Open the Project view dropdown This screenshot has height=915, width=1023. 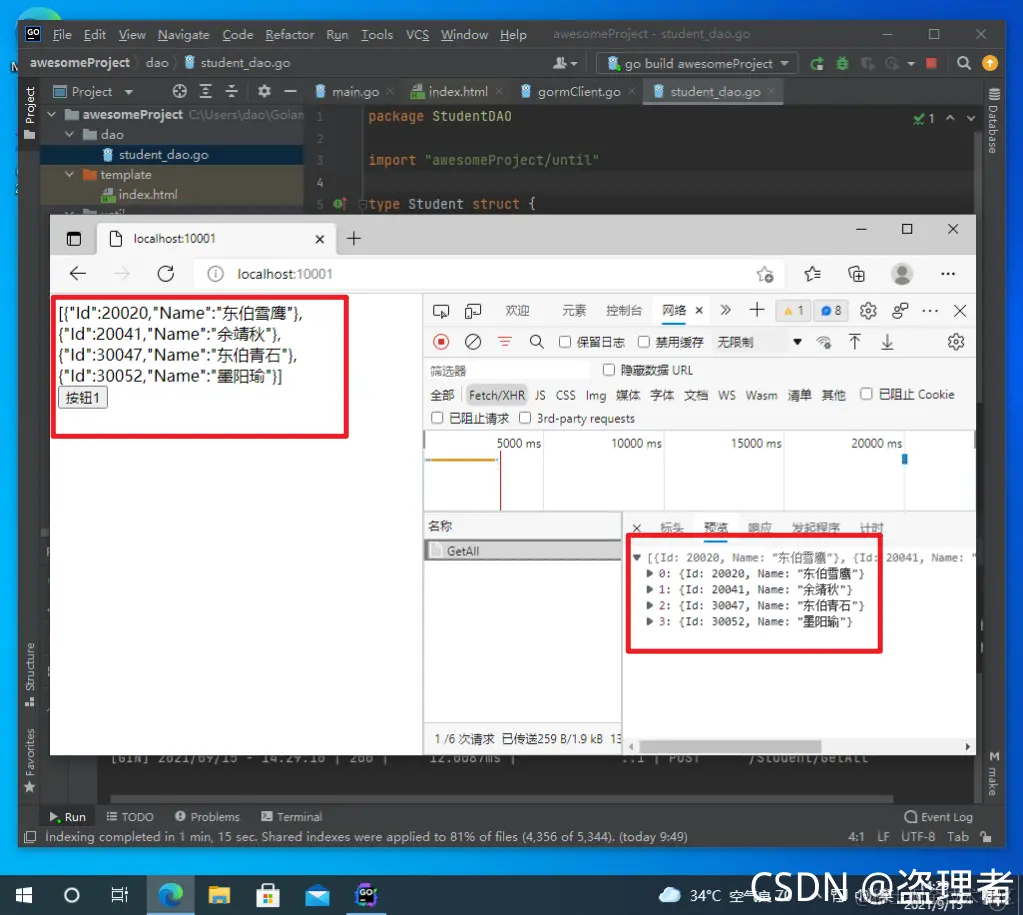click(x=129, y=92)
